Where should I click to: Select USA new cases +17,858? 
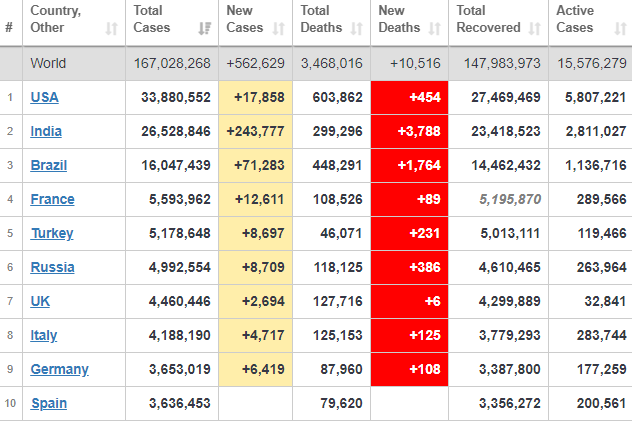tap(259, 97)
